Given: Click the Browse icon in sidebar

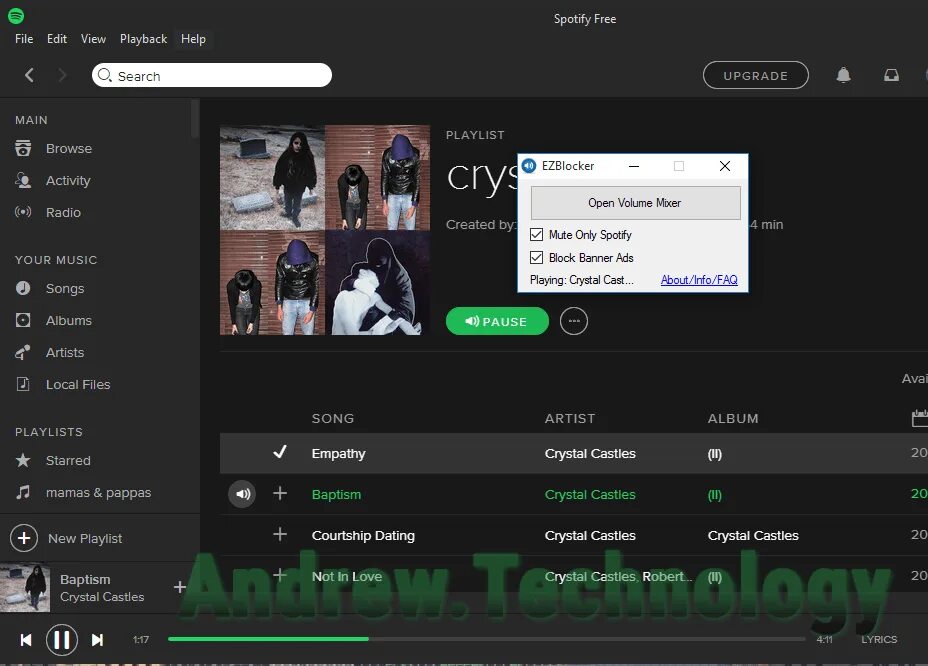Looking at the screenshot, I should (23, 148).
